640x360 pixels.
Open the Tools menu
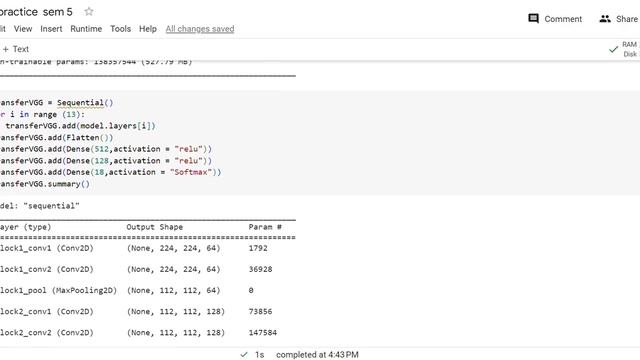click(x=120, y=29)
